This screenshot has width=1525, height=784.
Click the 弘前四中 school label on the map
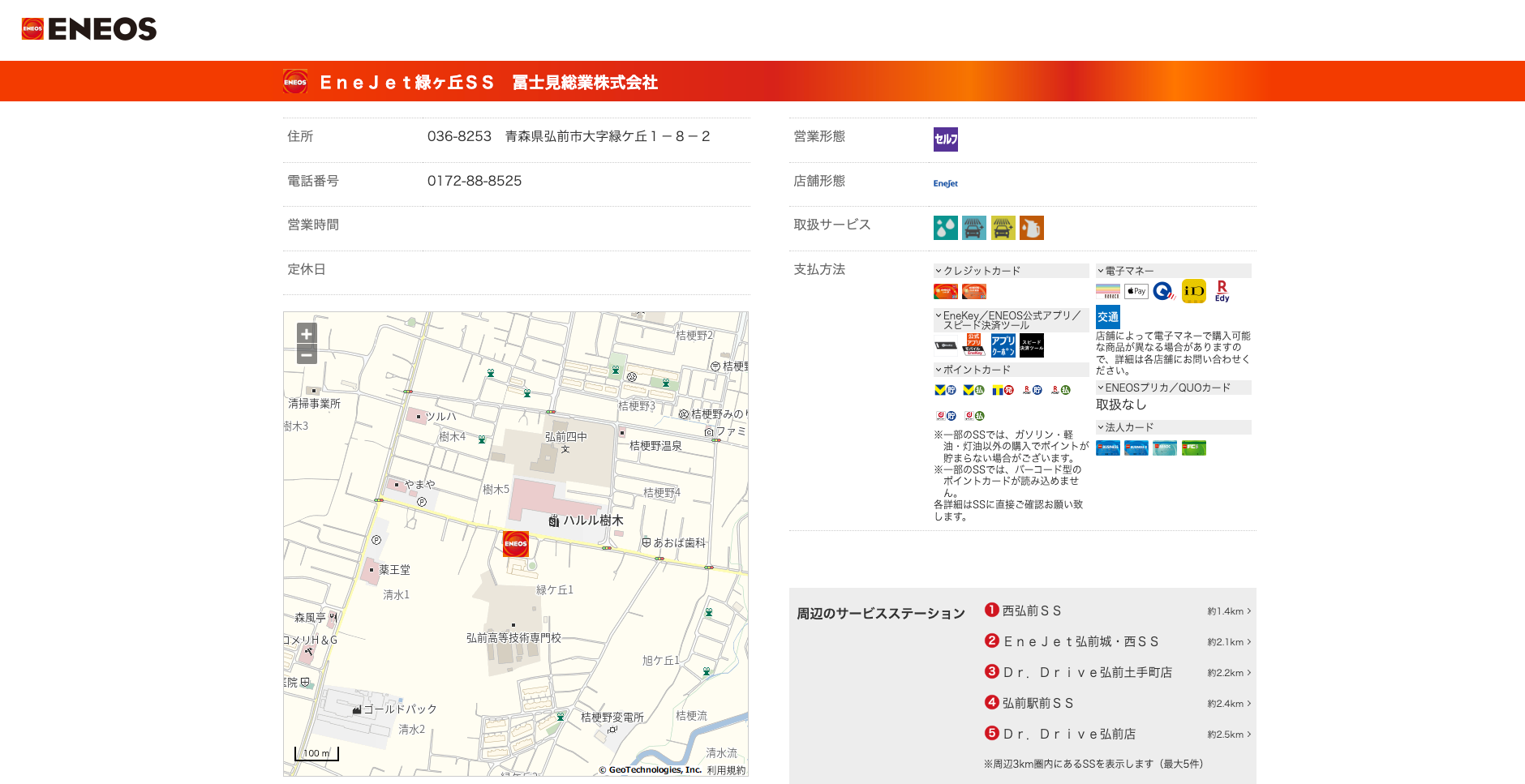point(565,436)
